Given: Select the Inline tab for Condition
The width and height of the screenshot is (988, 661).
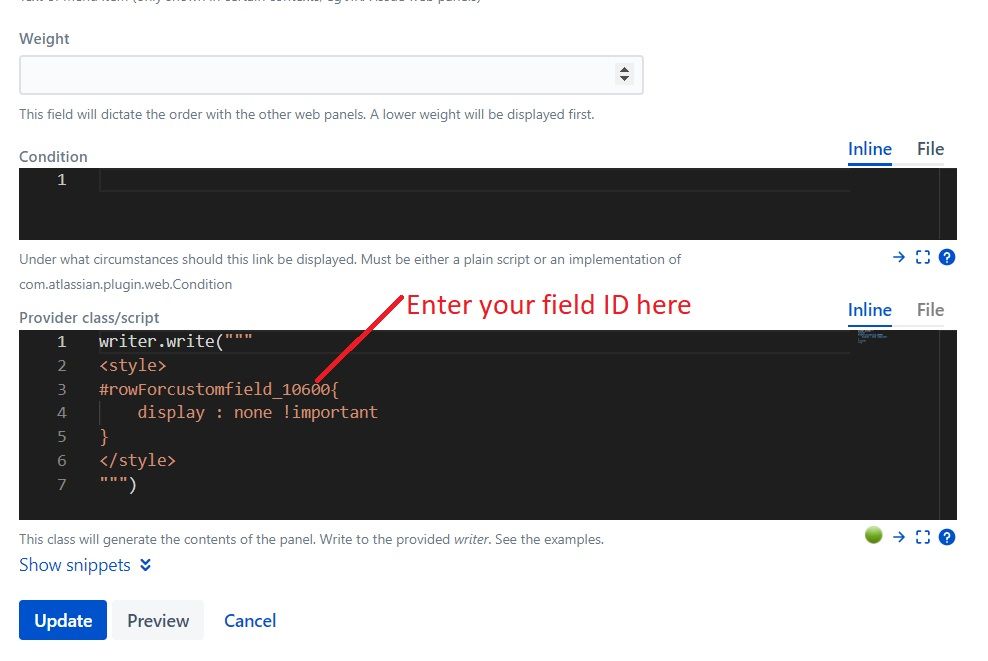Looking at the screenshot, I should (870, 149).
